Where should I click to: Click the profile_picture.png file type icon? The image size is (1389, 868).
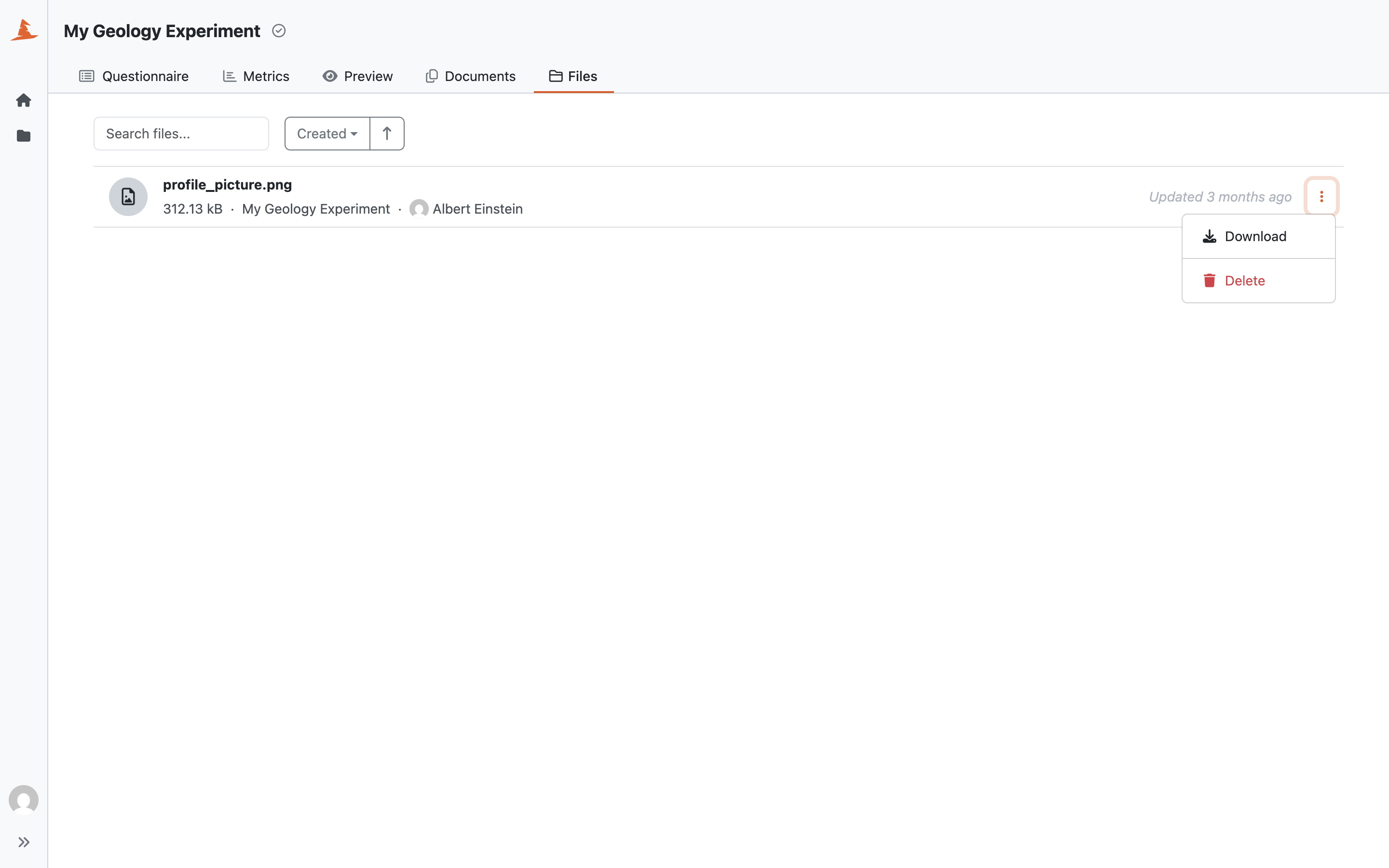tap(129, 197)
